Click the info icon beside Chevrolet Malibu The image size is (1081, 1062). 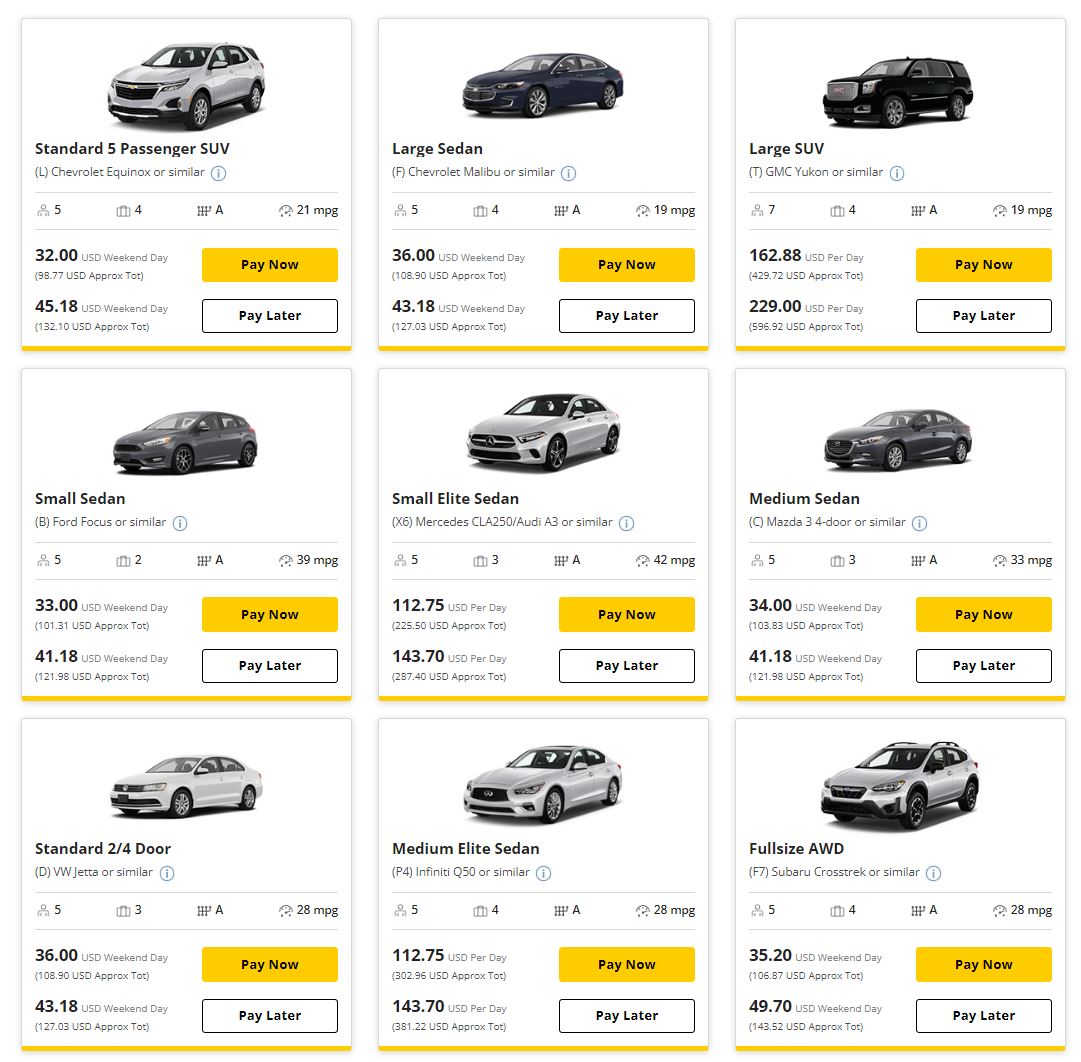(568, 172)
